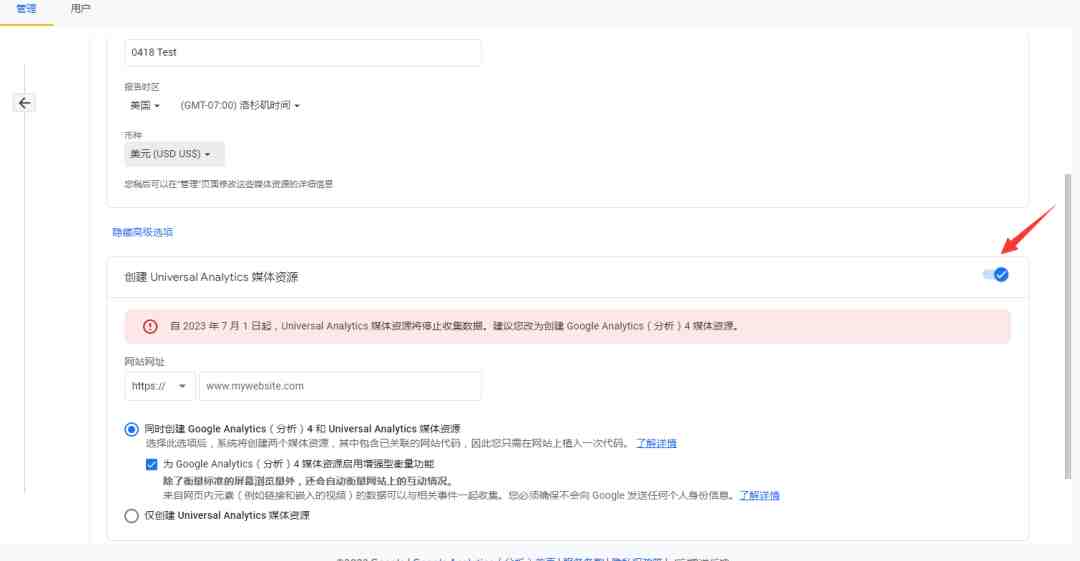Click the time zone dropdown caret arrow
Image resolution: width=1080 pixels, height=561 pixels.
coord(297,106)
